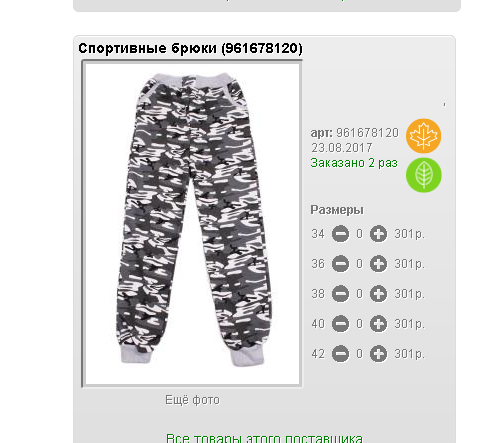Open 'Все товары этого поставщика' link
Viewport: 487px width, 443px height.
[x=264, y=438]
